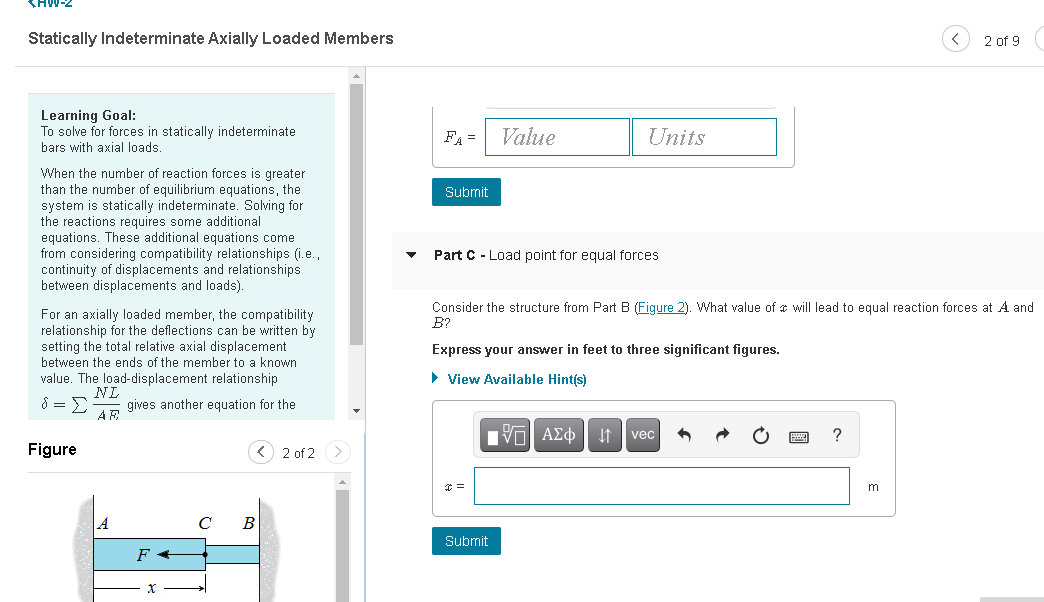This screenshot has width=1044, height=602.
Task: Select the up/down arrows symbol tool
Action: (x=605, y=434)
